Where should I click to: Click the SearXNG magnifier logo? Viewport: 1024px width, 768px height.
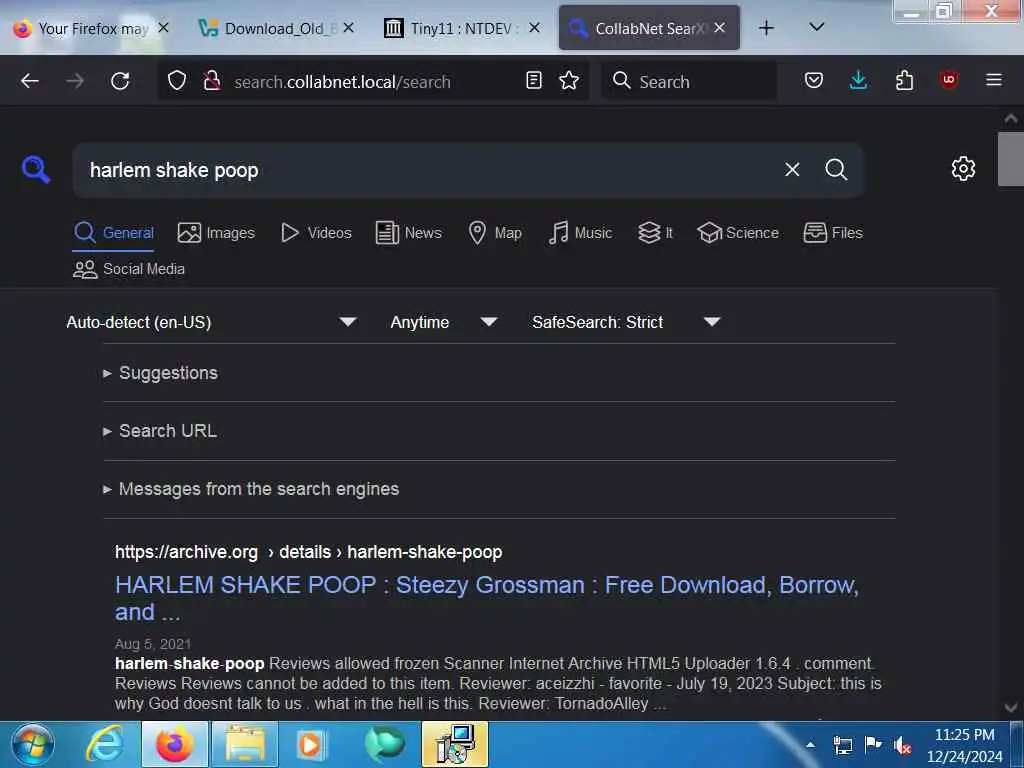click(x=35, y=170)
